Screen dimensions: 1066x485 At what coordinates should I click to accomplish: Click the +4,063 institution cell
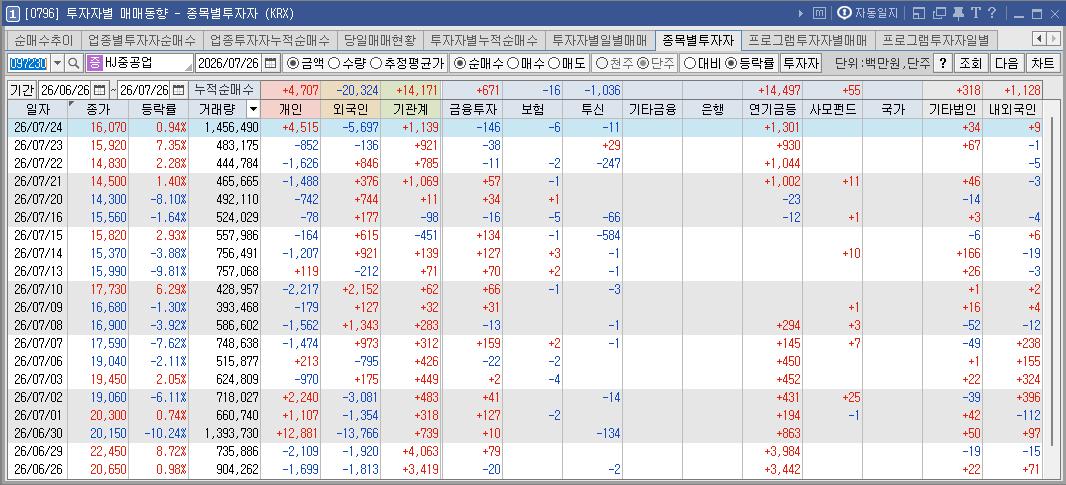[411, 452]
